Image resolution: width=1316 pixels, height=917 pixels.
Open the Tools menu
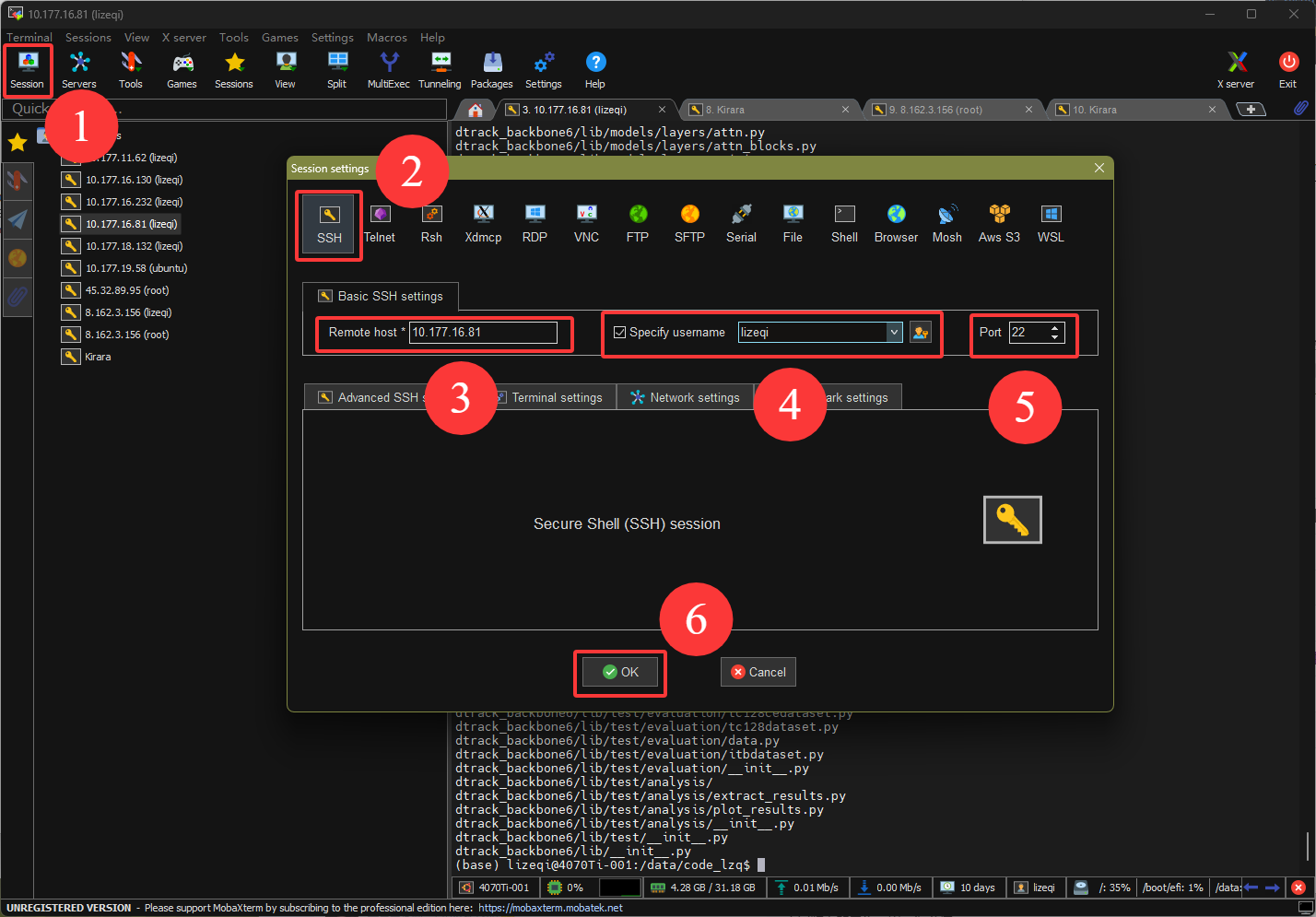[x=234, y=38]
